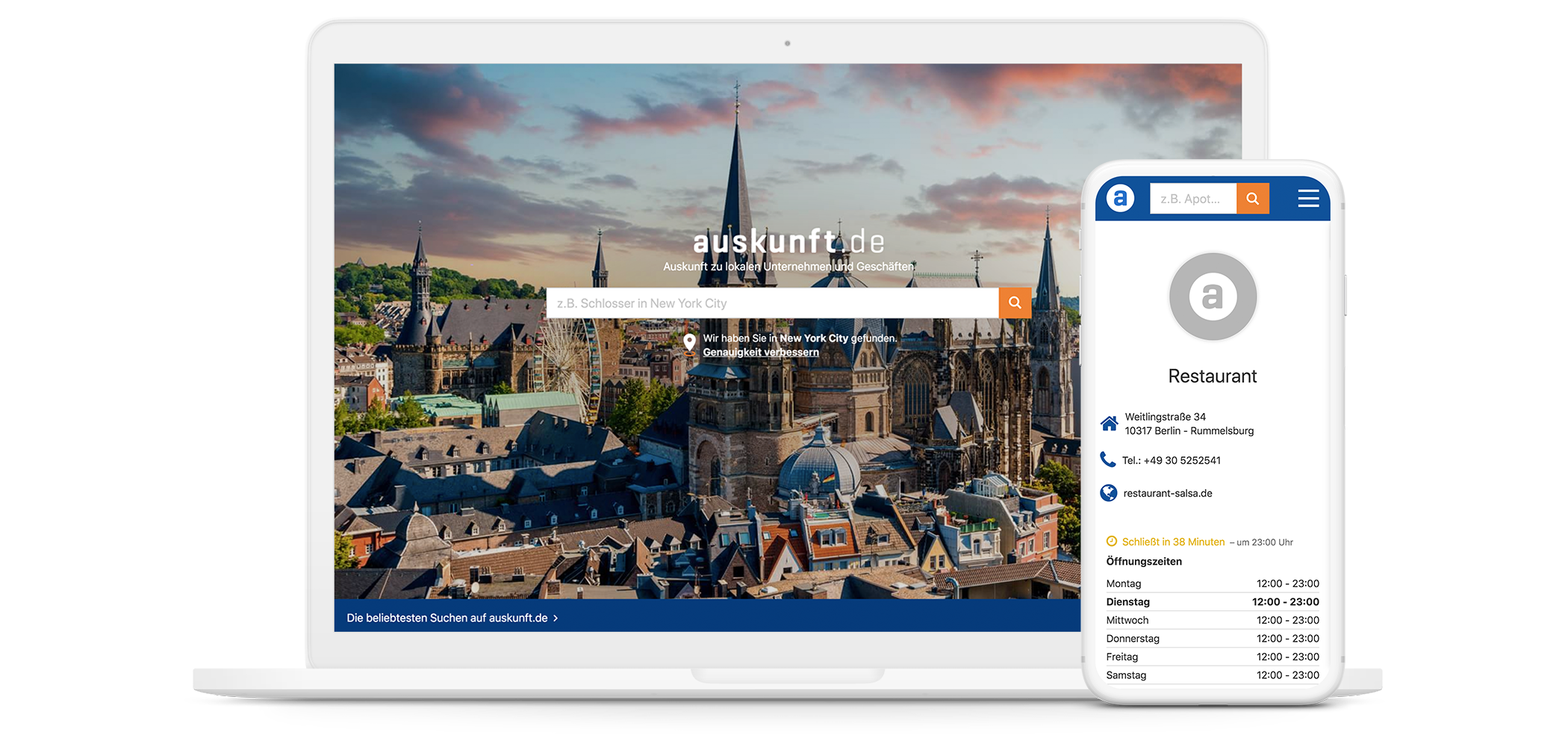Click the orange clock closing-time icon
The height and width of the screenshot is (747, 1568).
point(1112,542)
